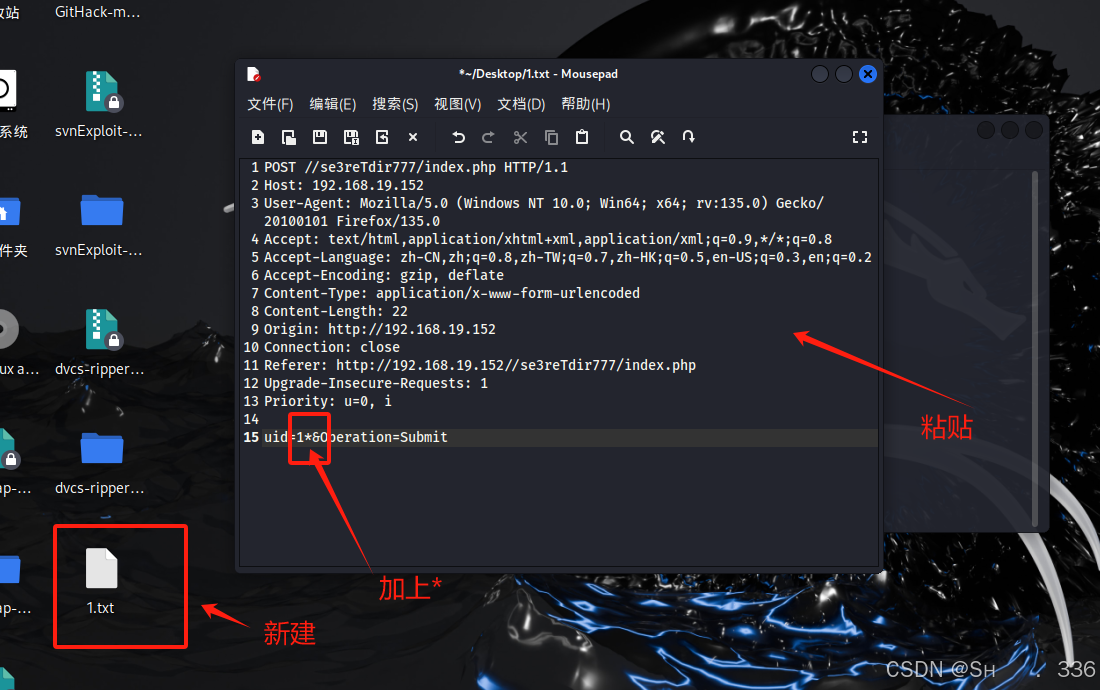Open Find with the magnifier icon
1100x690 pixels.
[626, 137]
